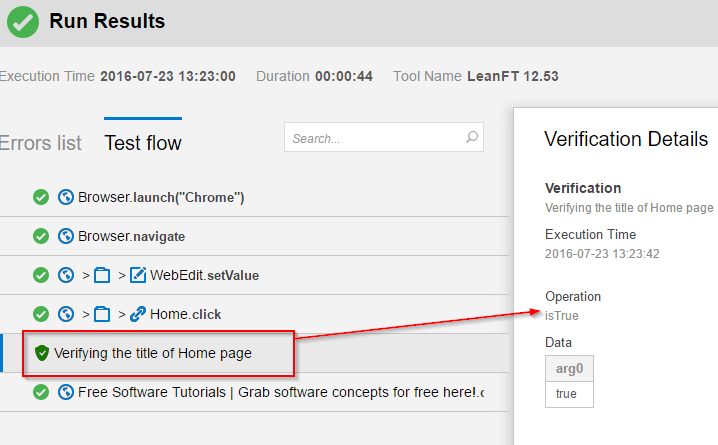
Task: Click the folder icon in WebEdit.setValue row
Action: pyautogui.click(x=101, y=275)
